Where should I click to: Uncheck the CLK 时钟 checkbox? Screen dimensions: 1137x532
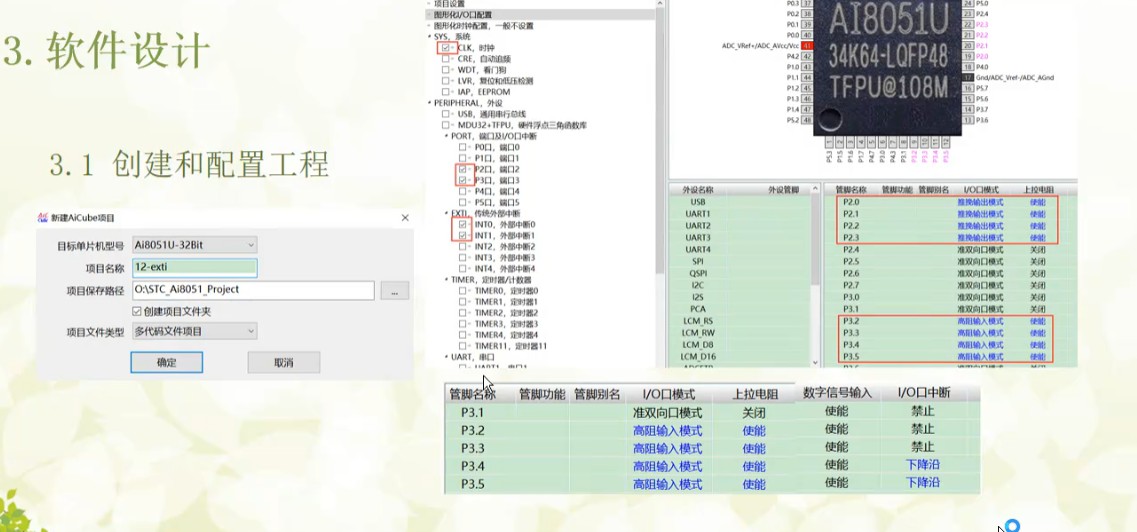point(446,48)
